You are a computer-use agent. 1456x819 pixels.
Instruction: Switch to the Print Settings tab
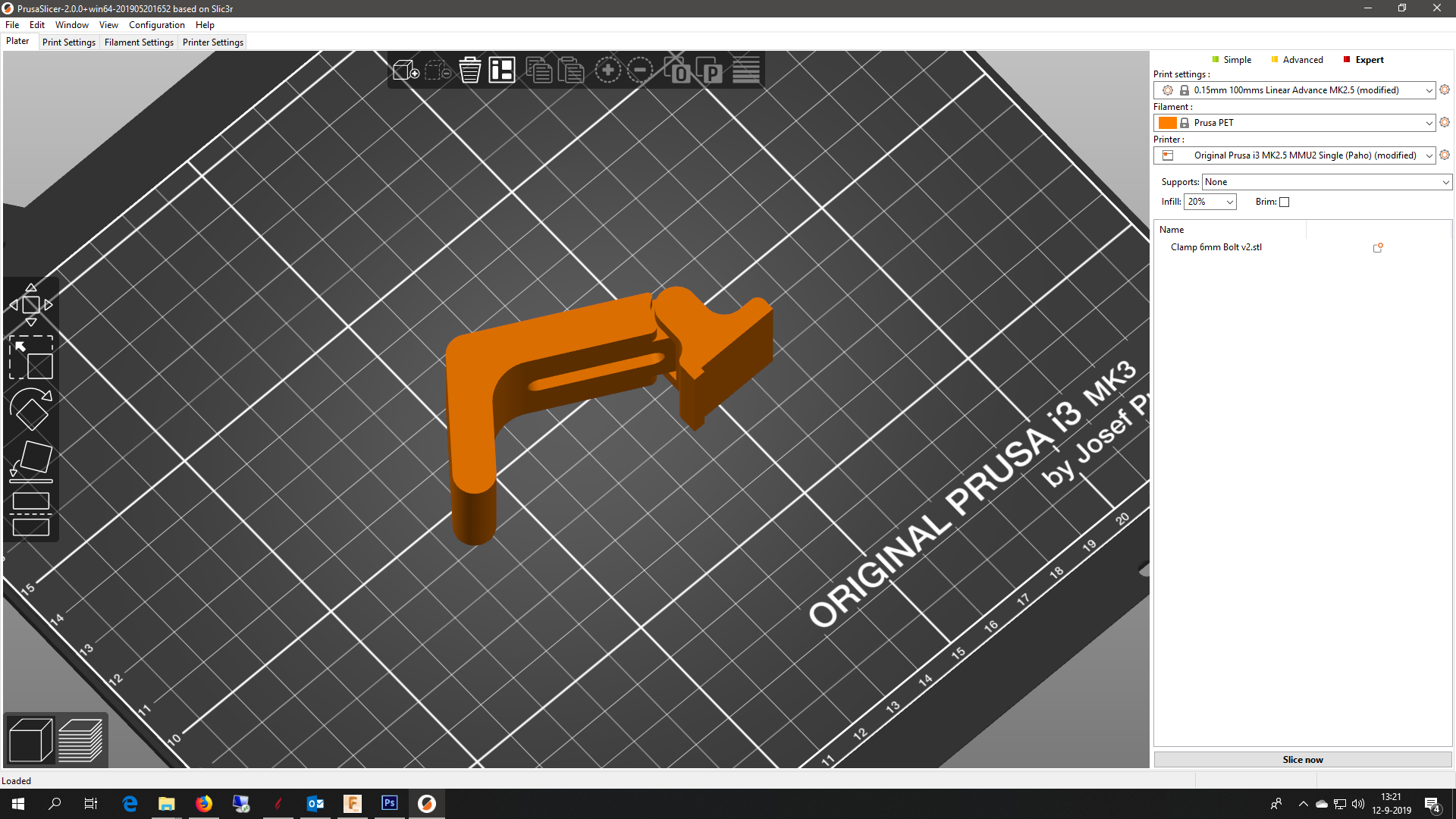[x=69, y=42]
